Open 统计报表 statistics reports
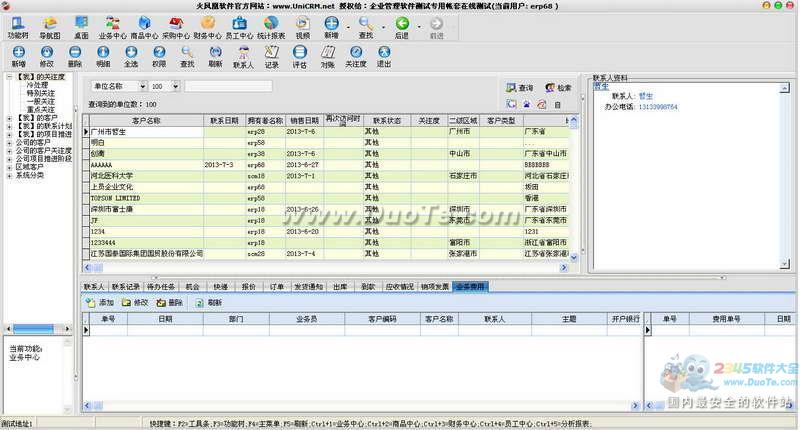800x430 pixels. pyautogui.click(x=271, y=28)
